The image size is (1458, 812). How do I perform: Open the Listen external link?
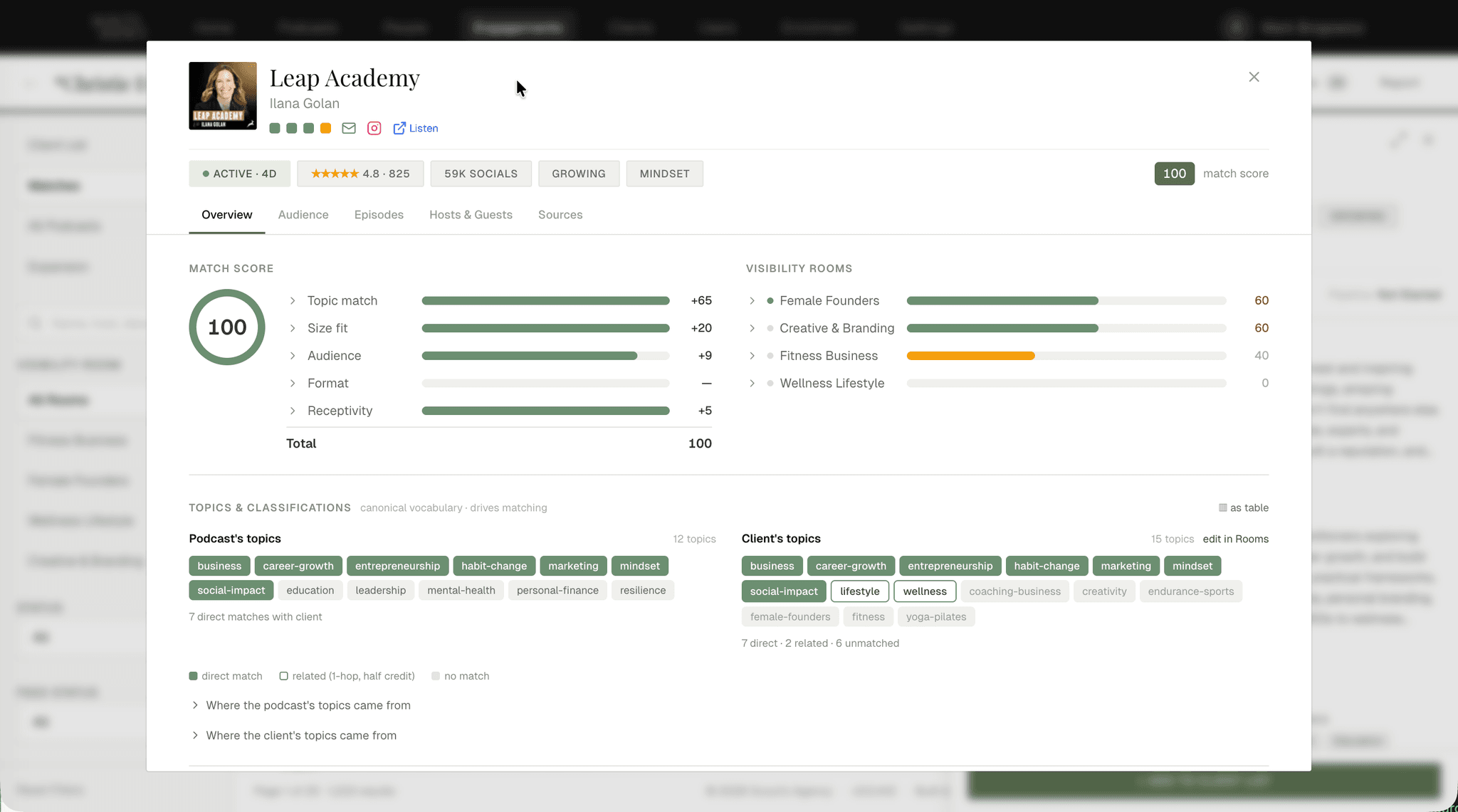tap(416, 128)
